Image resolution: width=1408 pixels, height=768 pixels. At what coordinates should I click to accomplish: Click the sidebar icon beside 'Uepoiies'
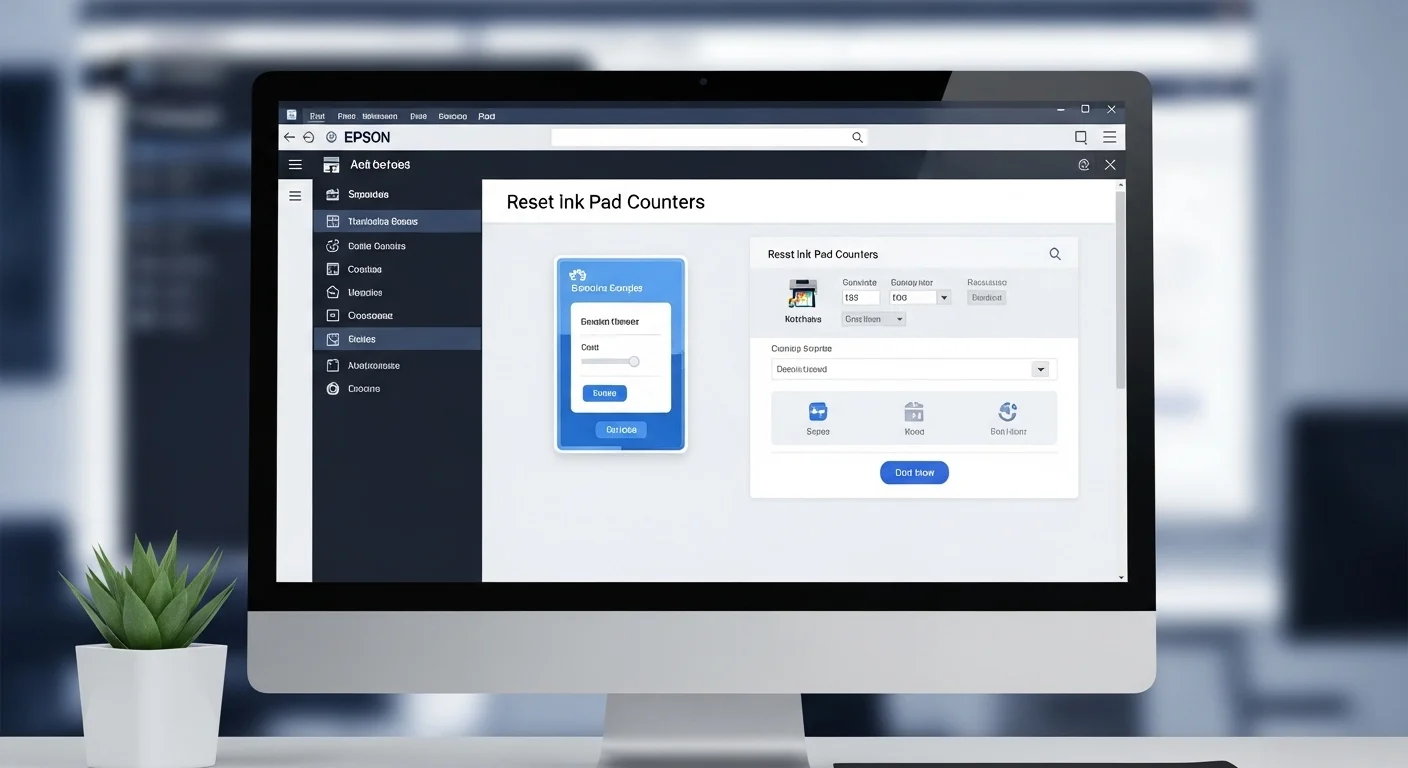333,292
